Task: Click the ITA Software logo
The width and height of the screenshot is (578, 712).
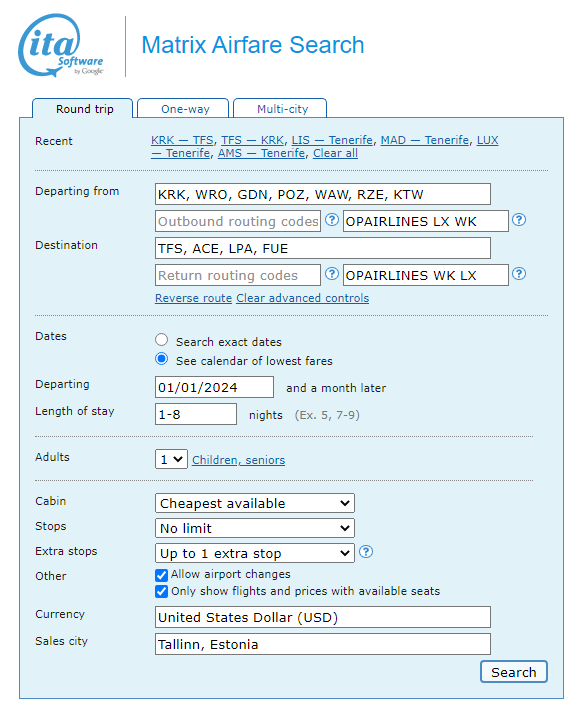Action: click(x=61, y=45)
